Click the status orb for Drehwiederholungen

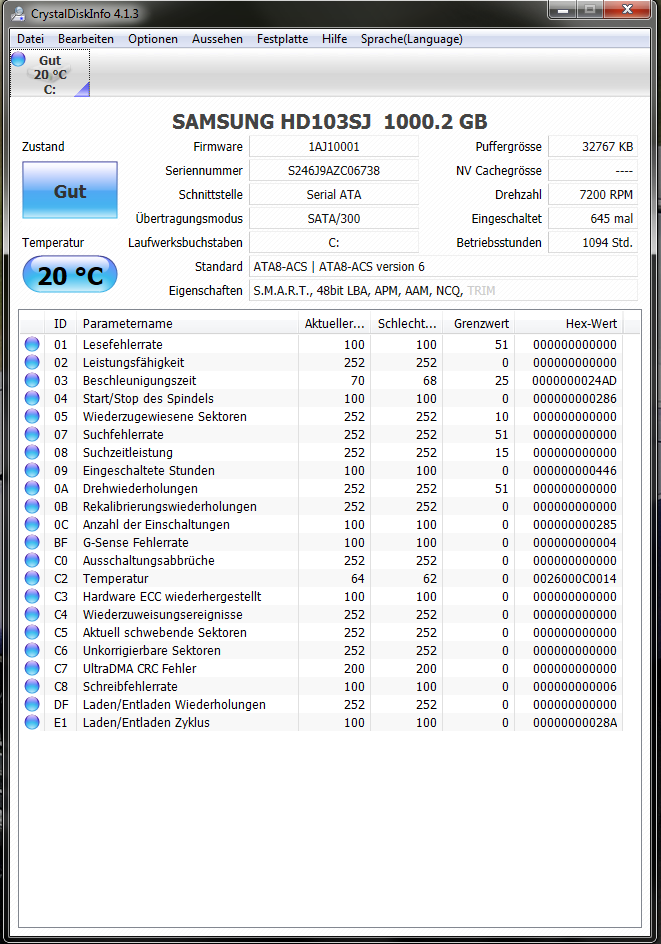[x=32, y=488]
